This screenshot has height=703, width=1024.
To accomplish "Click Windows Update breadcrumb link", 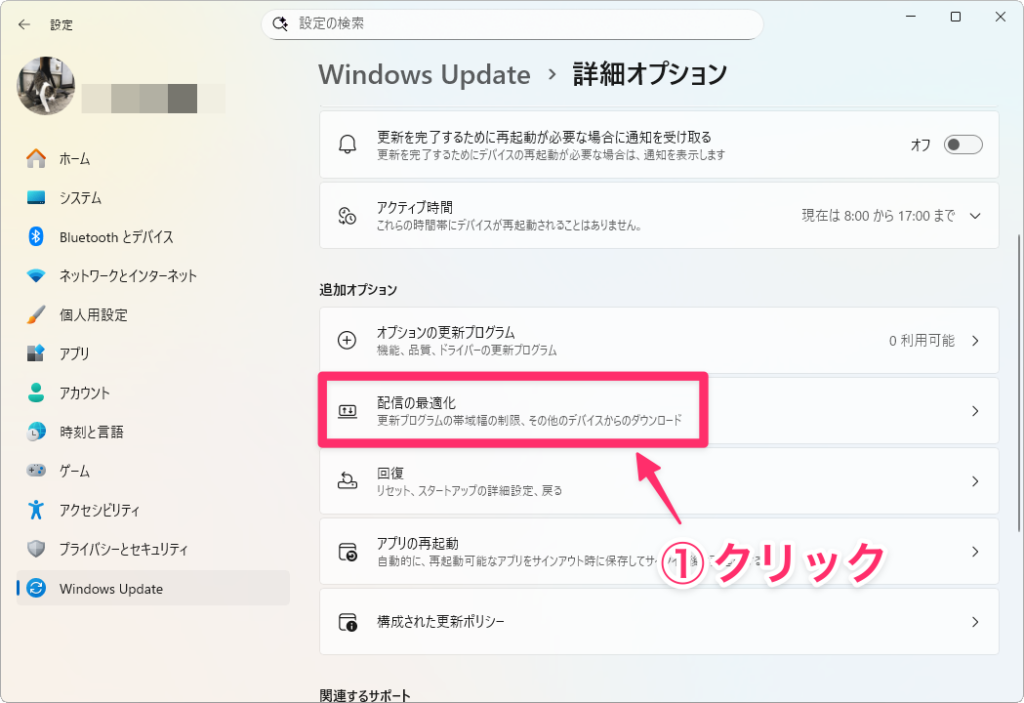I will pos(424,74).
